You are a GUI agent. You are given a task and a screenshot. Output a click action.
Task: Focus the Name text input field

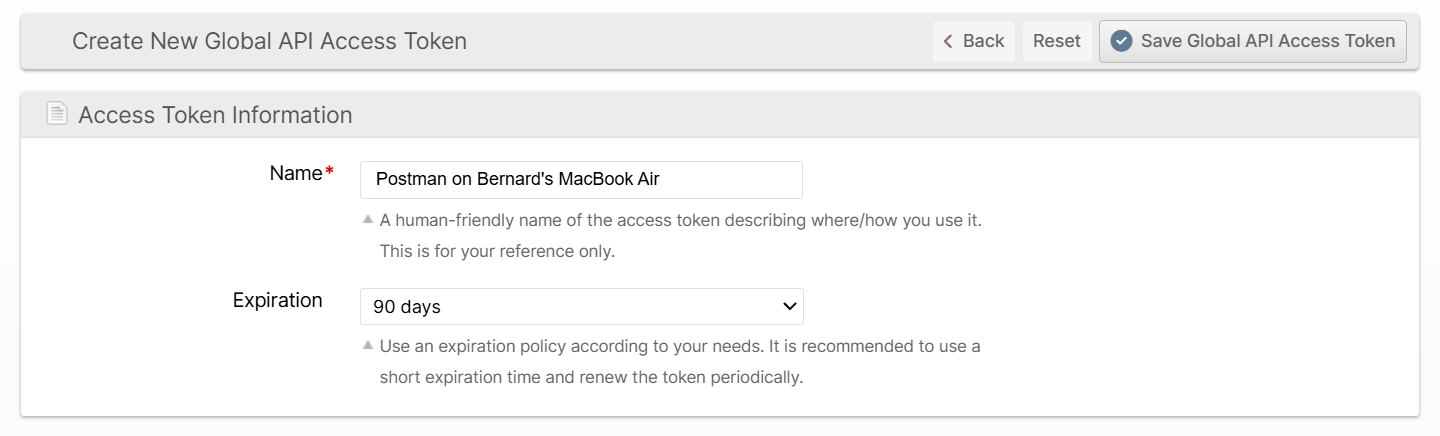(581, 180)
